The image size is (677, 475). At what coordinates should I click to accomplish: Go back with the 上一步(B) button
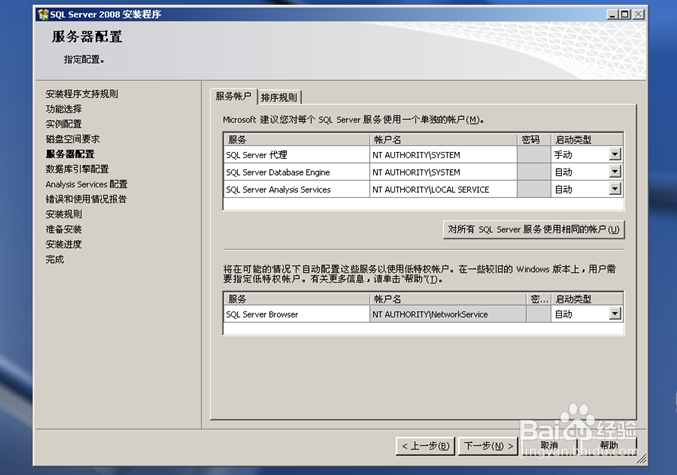425,446
